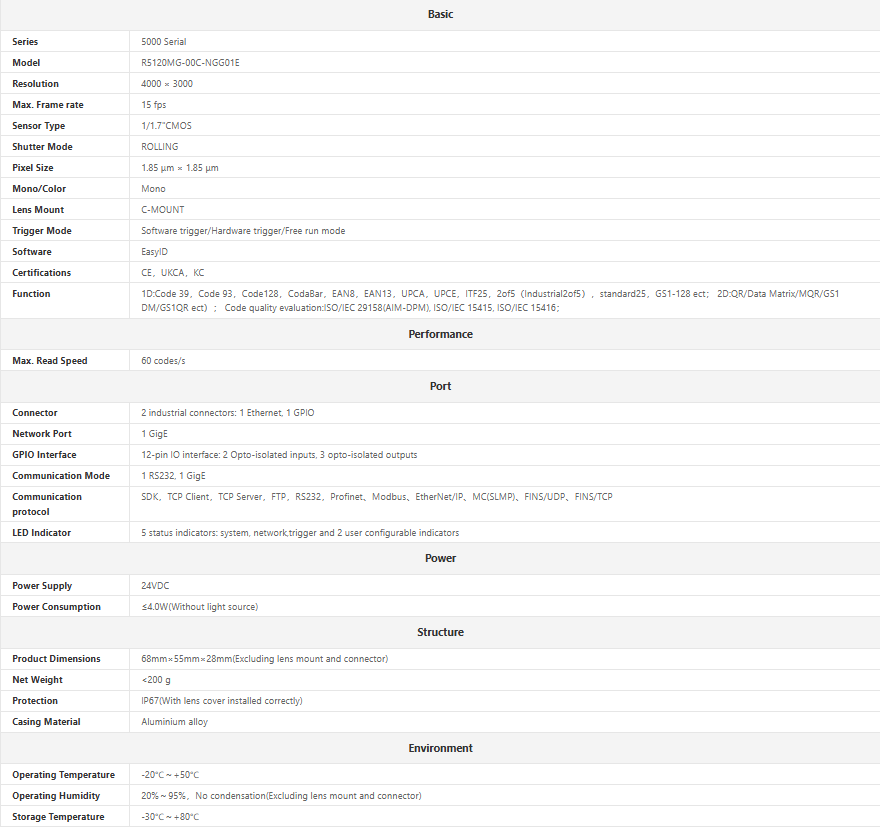Click the Performance section header
Image resolution: width=880 pixels, height=827 pixels.
[440, 334]
